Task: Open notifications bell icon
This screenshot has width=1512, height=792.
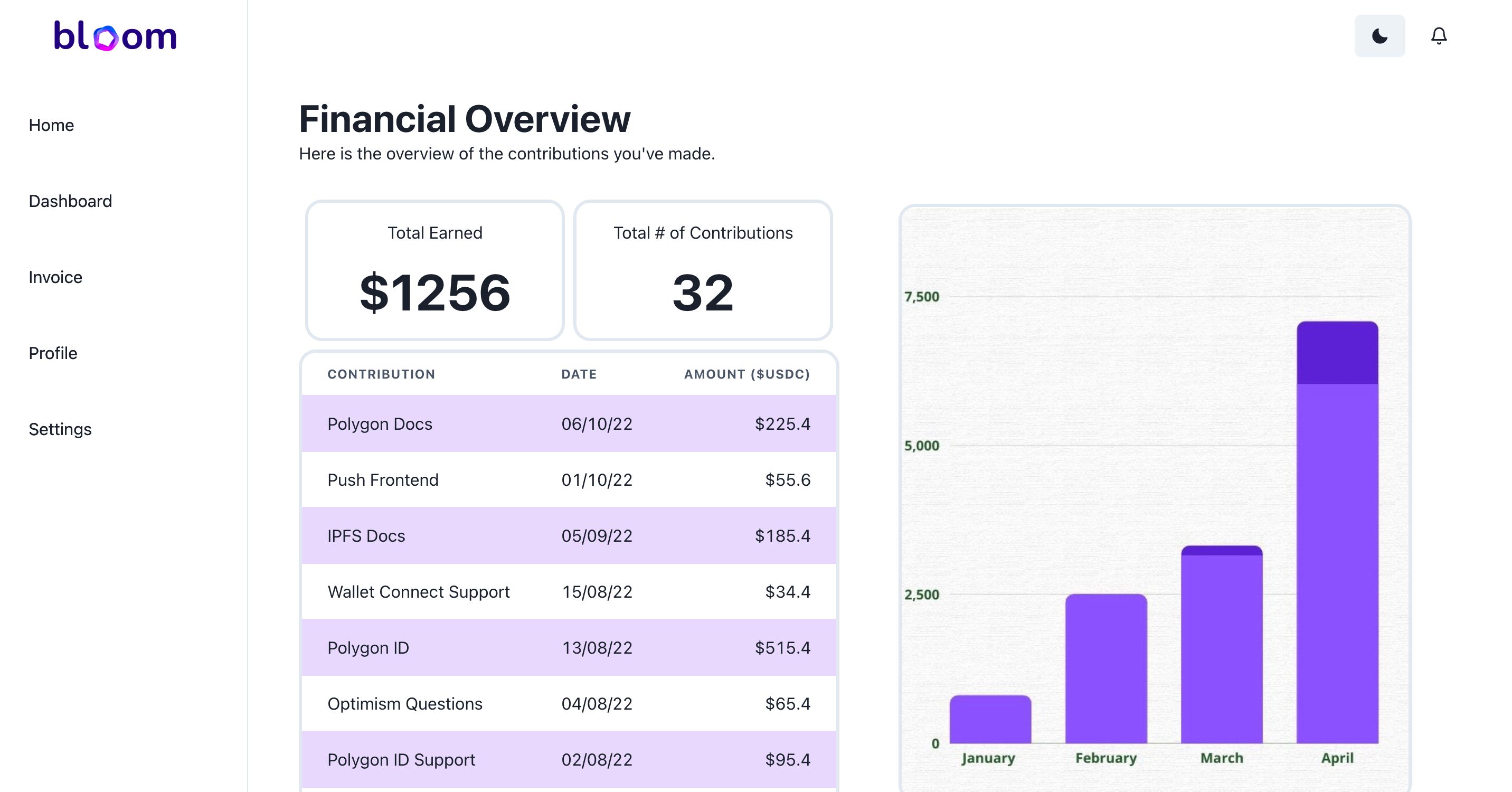Action: coord(1439,36)
